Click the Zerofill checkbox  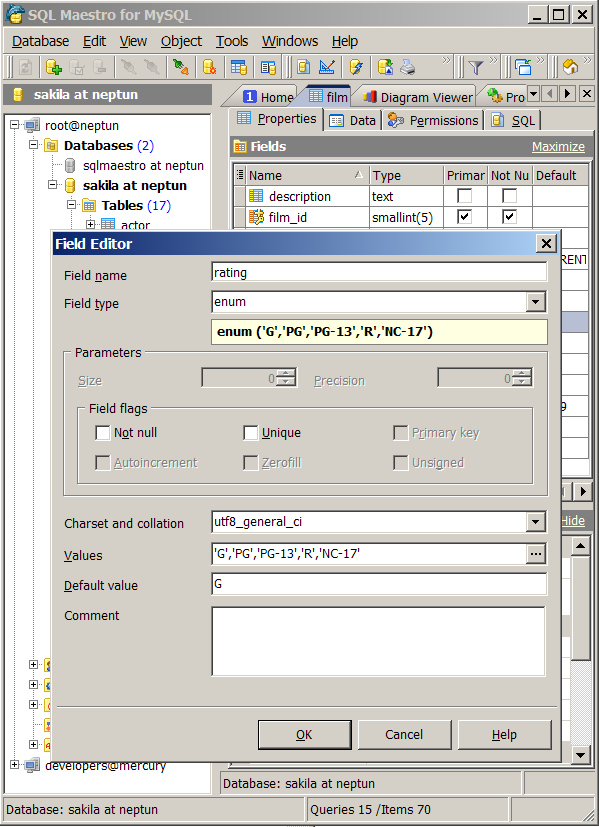coord(250,463)
